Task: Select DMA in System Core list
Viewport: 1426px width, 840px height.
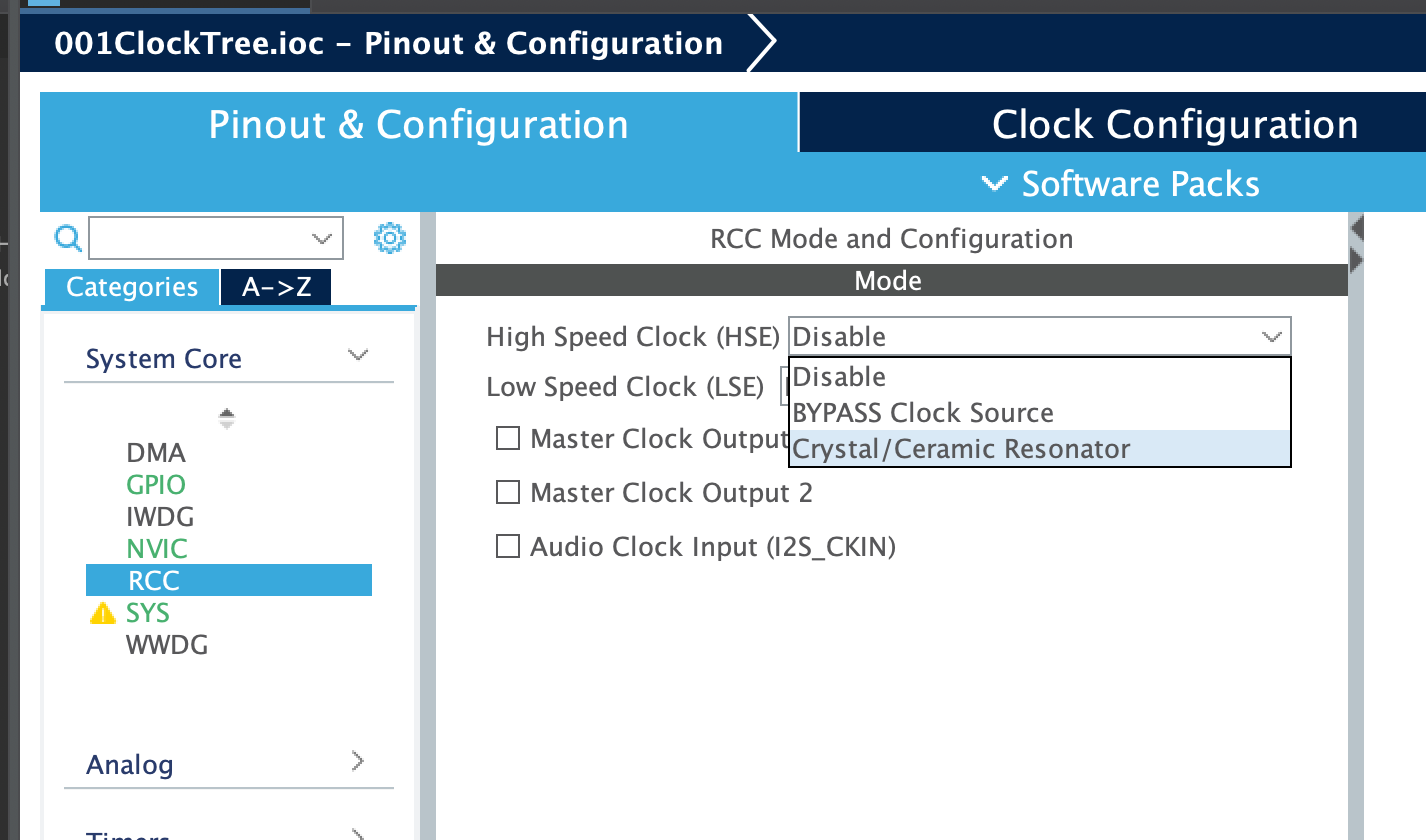Action: point(156,453)
